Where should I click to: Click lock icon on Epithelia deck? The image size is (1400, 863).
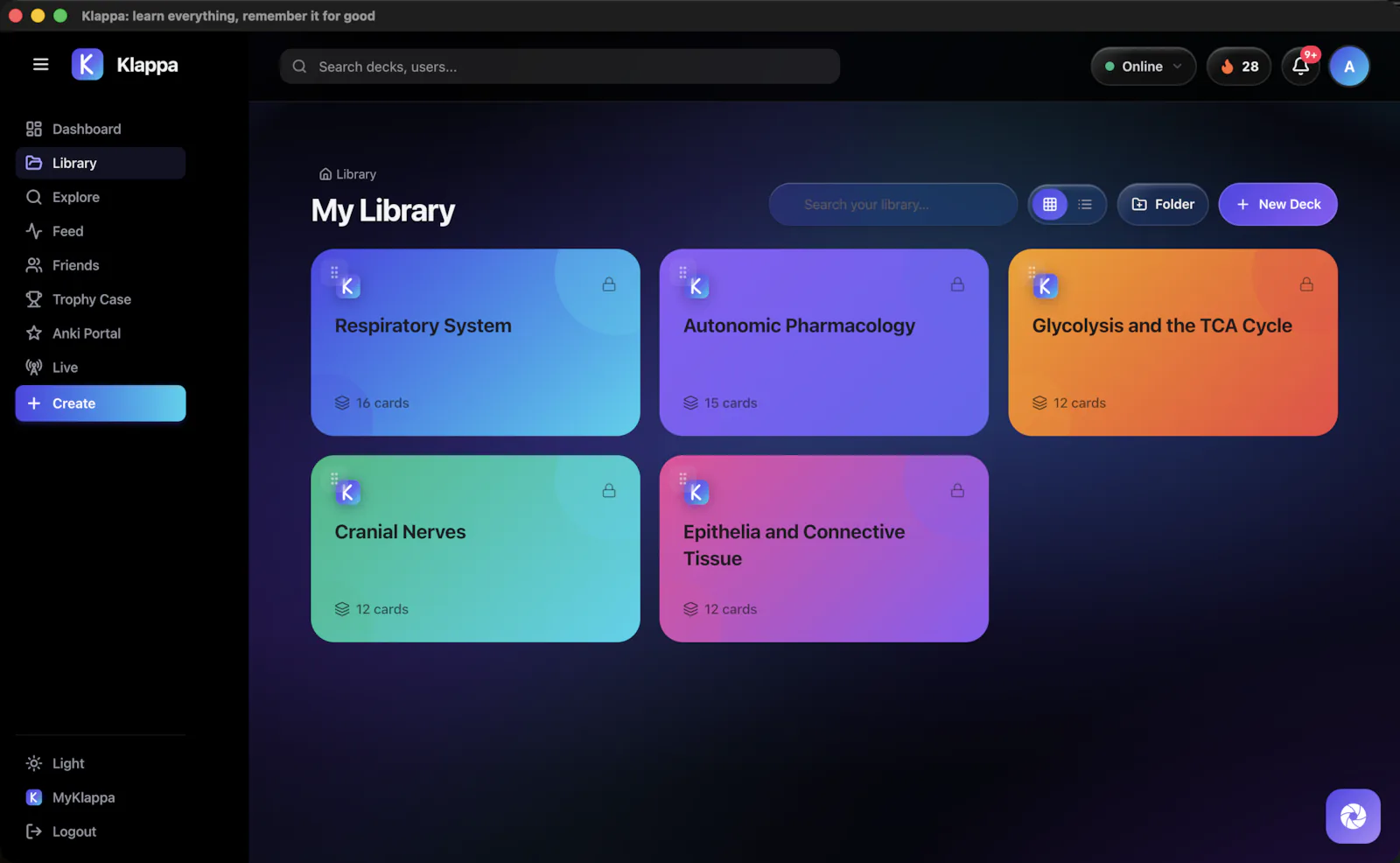tap(957, 491)
